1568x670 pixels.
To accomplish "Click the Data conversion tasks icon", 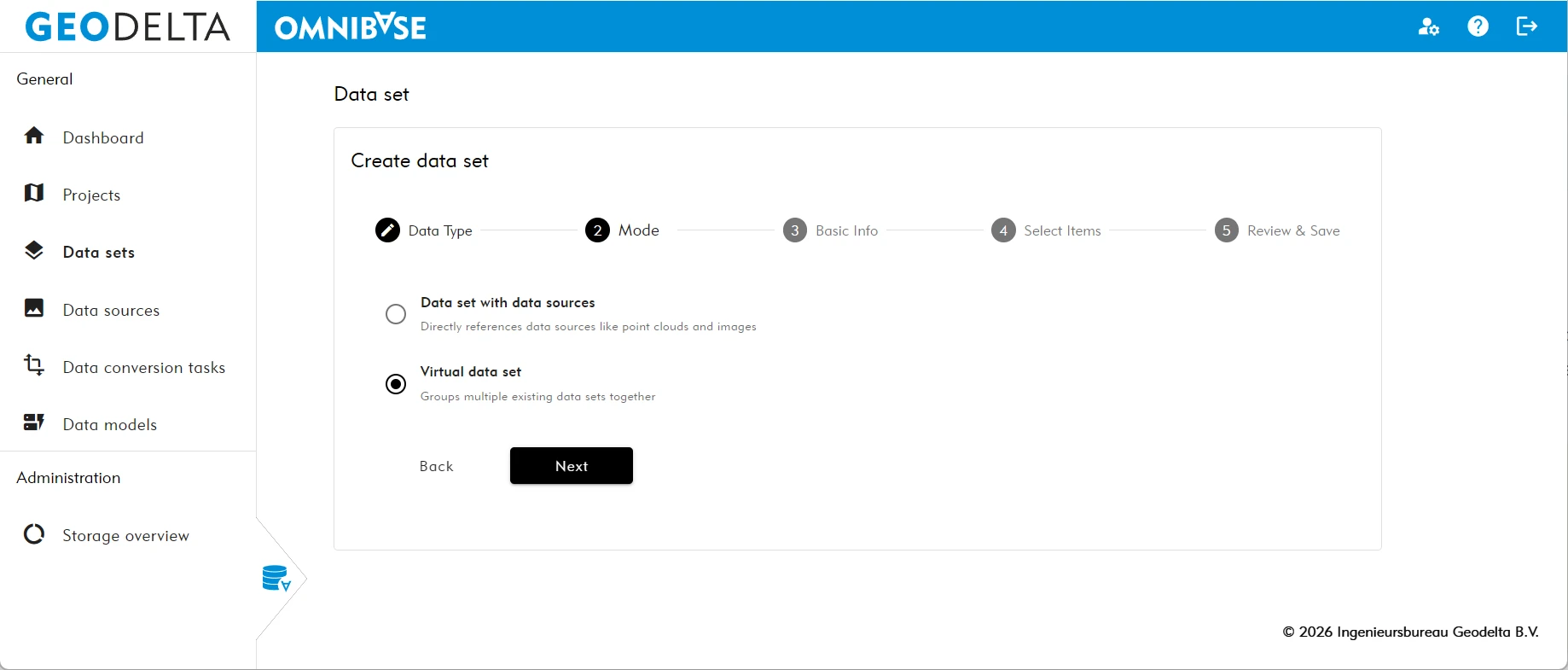I will click(x=34, y=365).
